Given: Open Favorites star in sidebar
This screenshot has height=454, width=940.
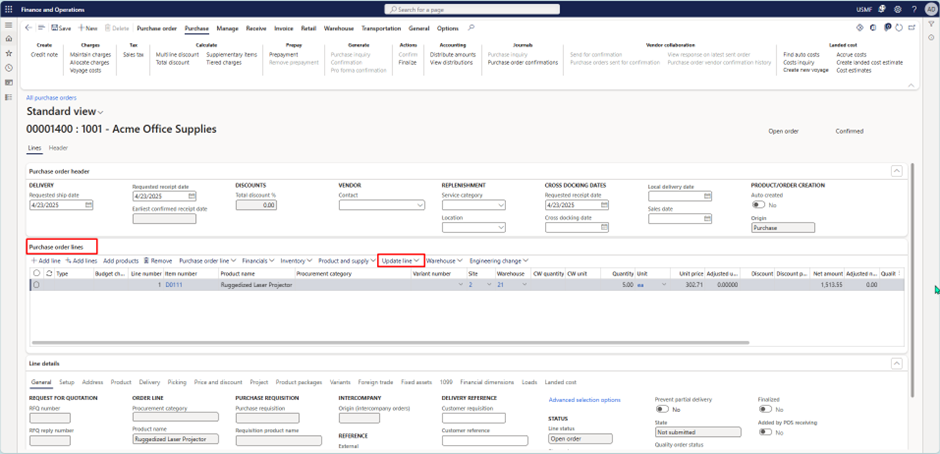Looking at the screenshot, I should pos(8,53).
